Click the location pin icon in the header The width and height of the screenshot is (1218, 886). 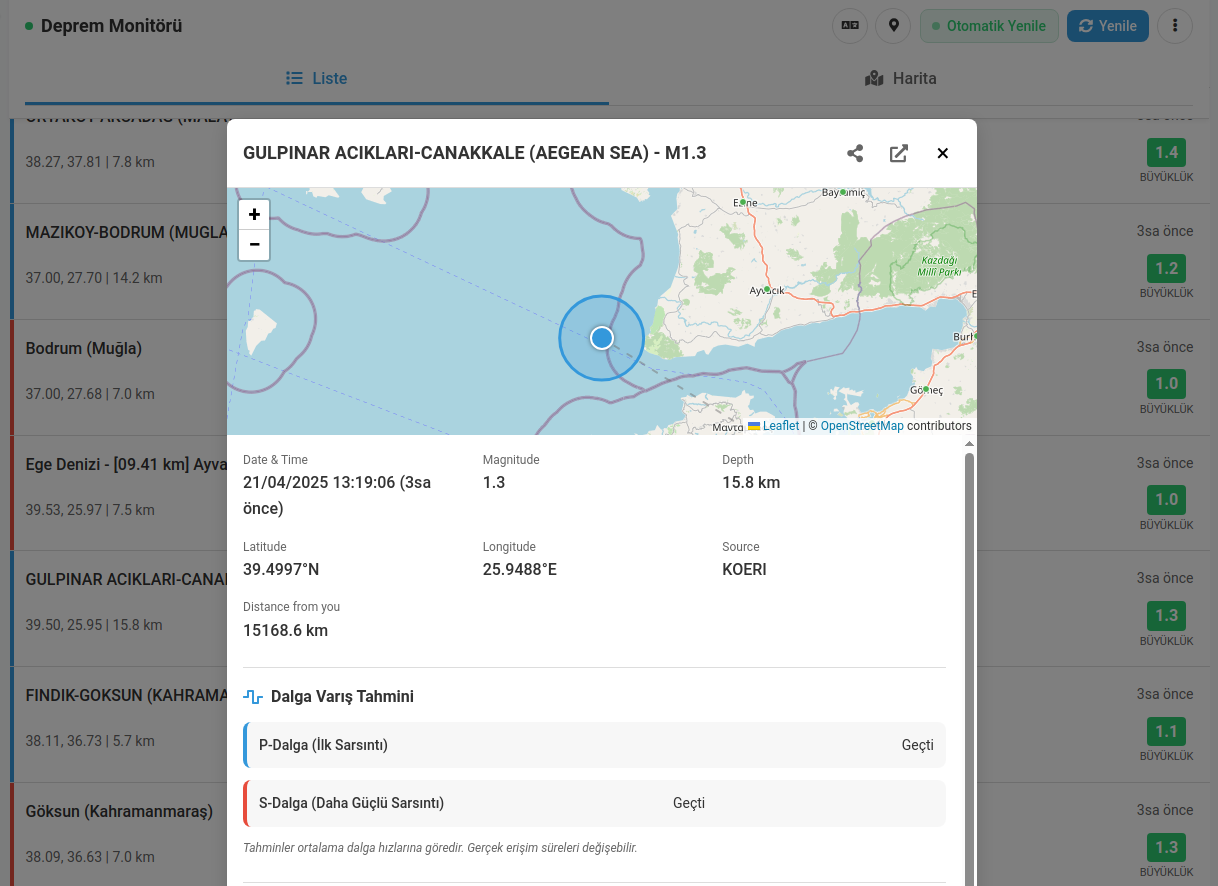pyautogui.click(x=892, y=26)
